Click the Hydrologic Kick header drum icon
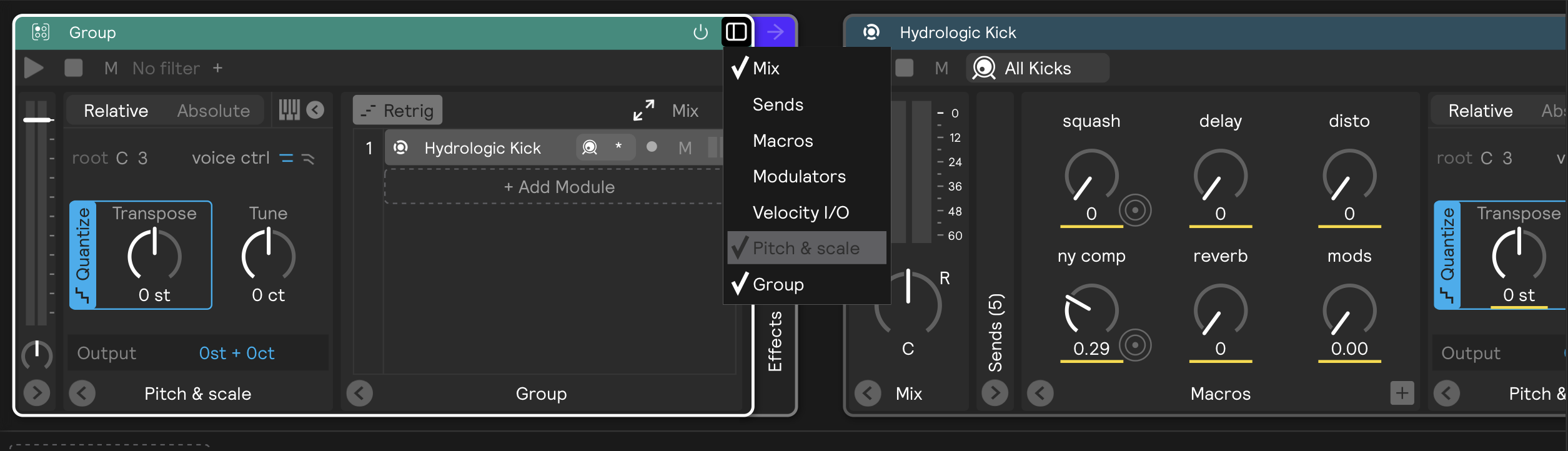Screen dimensions: 1568x451 871,32
